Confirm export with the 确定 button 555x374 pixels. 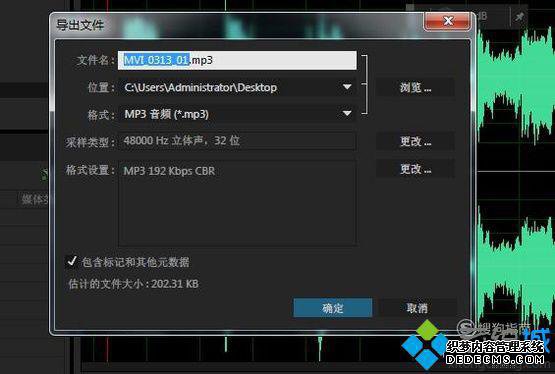pyautogui.click(x=333, y=308)
